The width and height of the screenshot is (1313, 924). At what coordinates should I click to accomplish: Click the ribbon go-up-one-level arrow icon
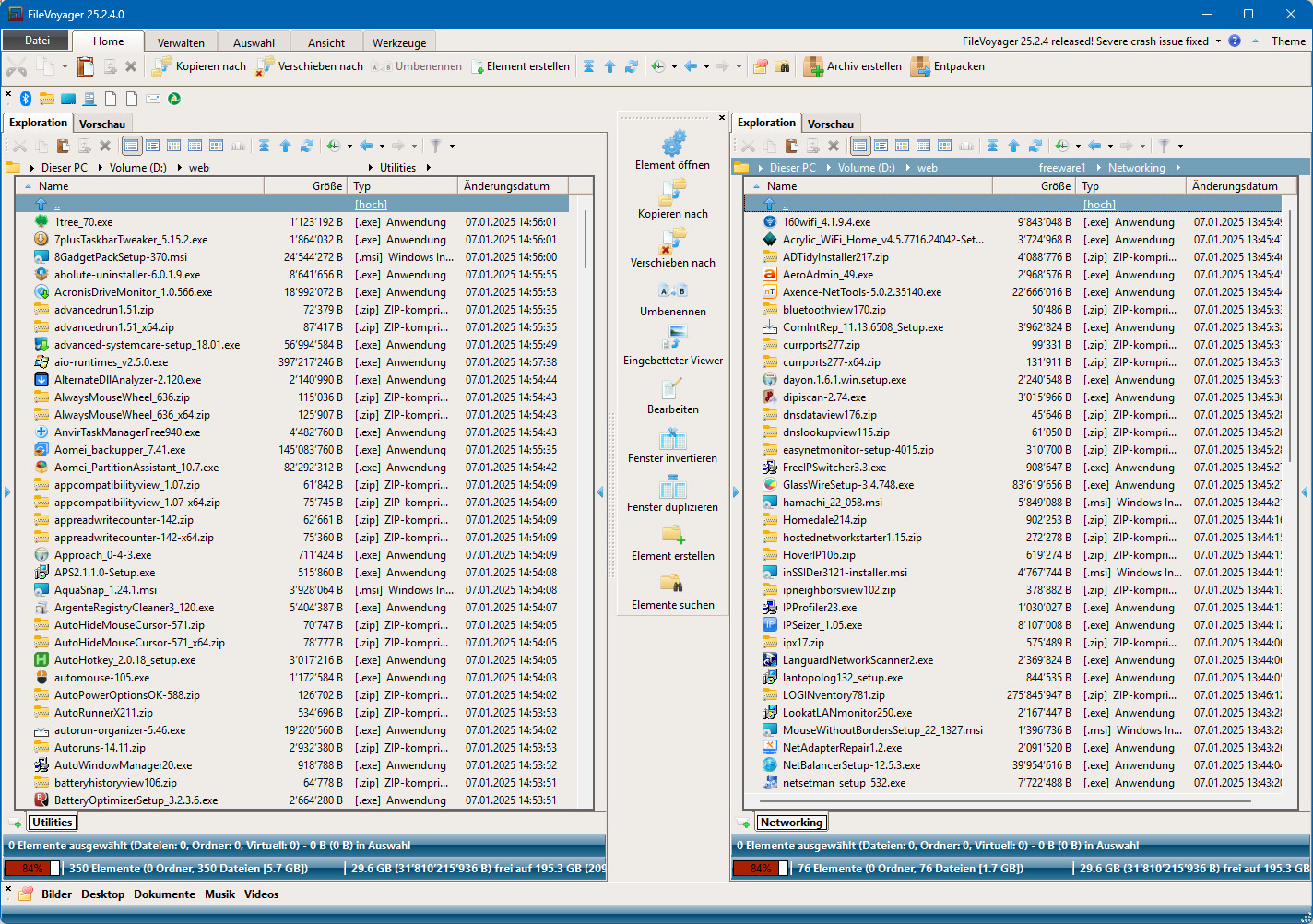[x=609, y=66]
